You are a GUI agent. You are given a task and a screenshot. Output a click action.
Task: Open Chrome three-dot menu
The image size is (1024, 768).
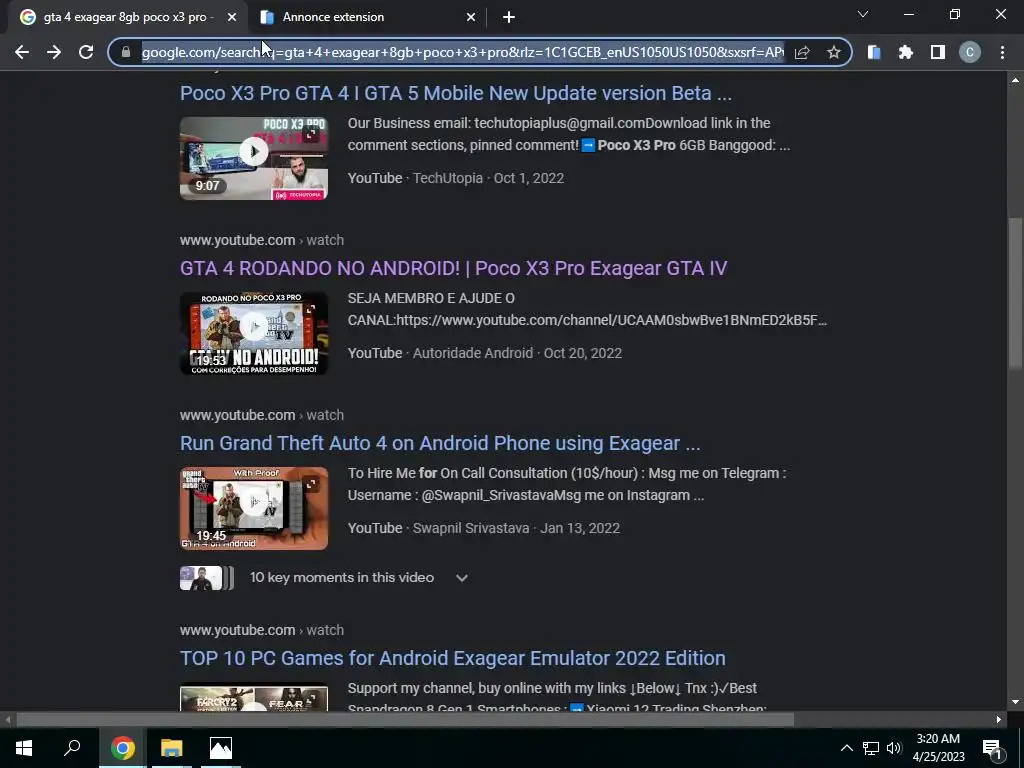(1002, 52)
